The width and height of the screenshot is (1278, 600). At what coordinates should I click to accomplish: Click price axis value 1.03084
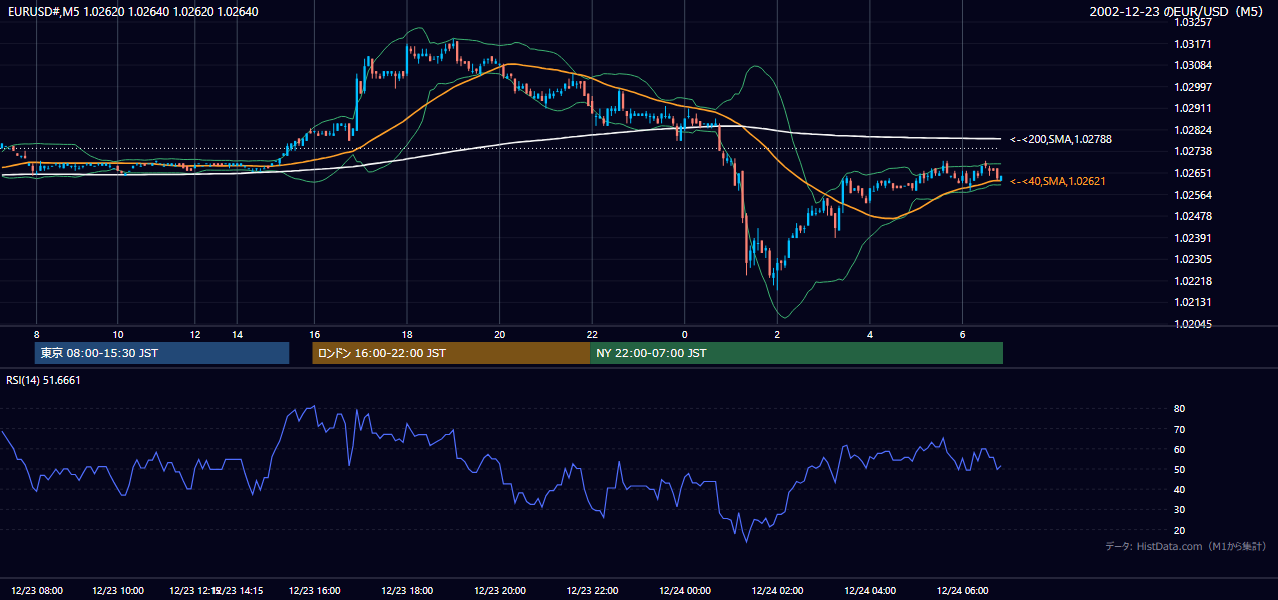point(1193,66)
